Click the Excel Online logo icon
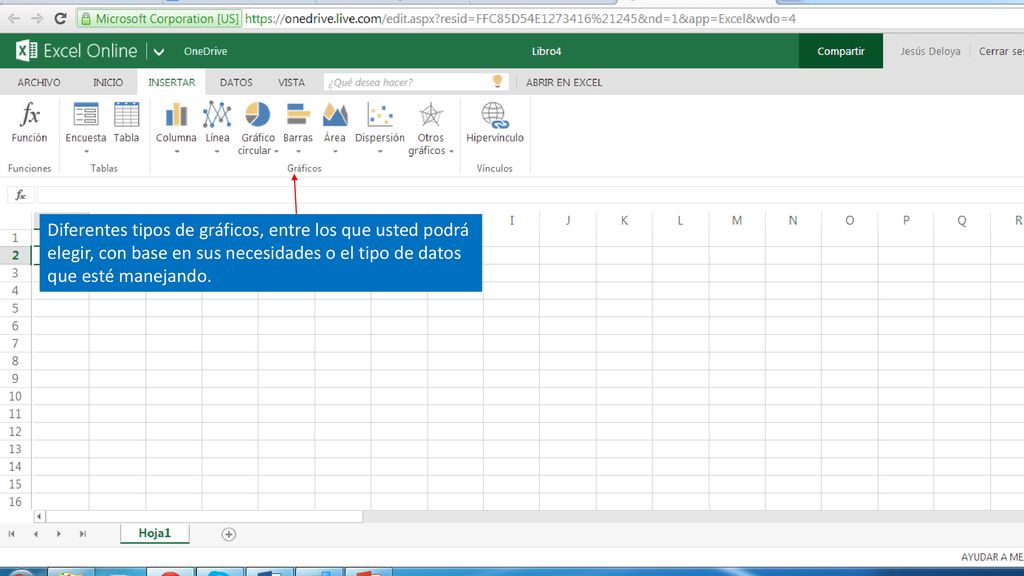1024x576 pixels. coord(26,51)
